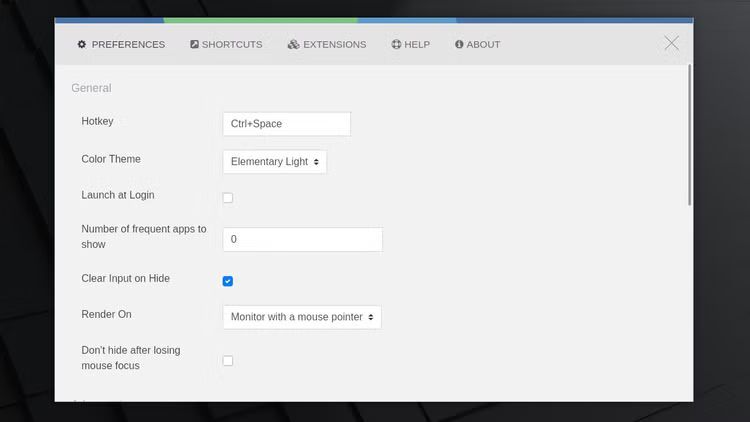The image size is (750, 422).
Task: Click the Launch at Login label text
Action: pyautogui.click(x=118, y=195)
